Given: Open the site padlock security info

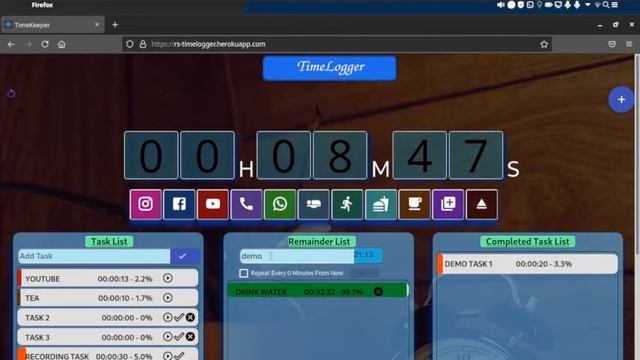Looking at the screenshot, I should [x=143, y=44].
